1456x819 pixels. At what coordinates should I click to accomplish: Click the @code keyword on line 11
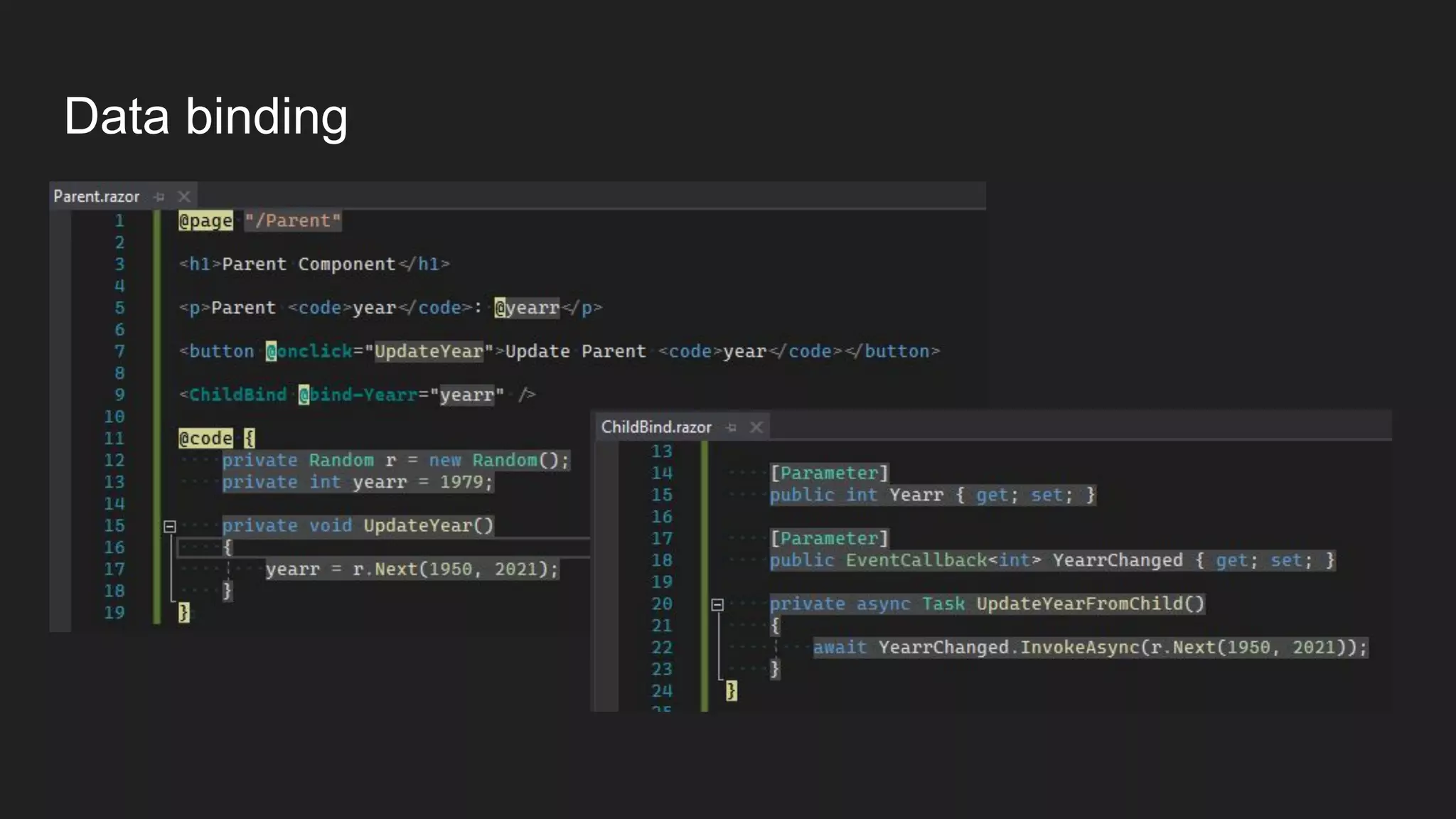(x=205, y=439)
